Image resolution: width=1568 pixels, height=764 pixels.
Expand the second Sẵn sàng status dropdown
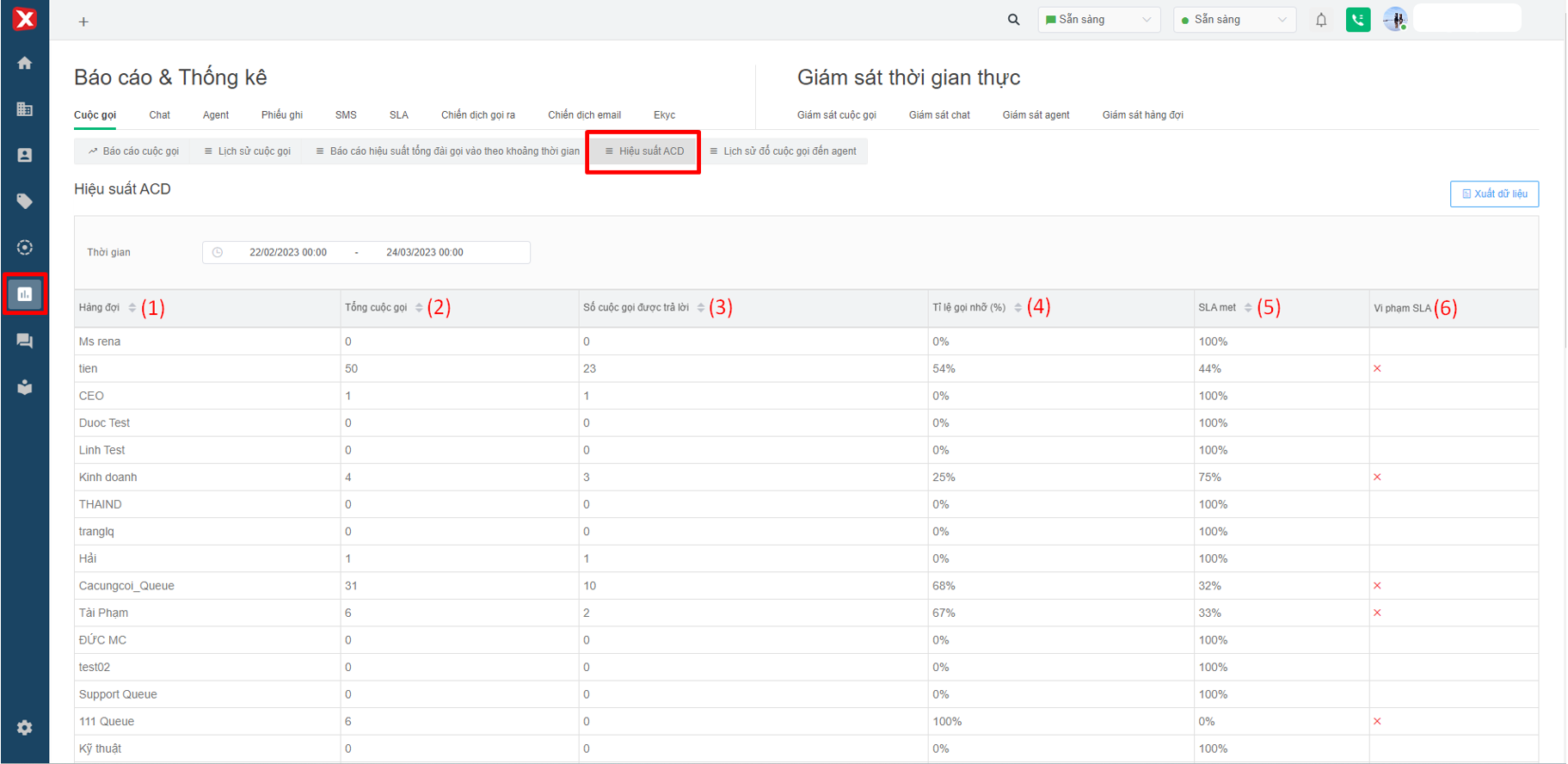coord(1233,20)
